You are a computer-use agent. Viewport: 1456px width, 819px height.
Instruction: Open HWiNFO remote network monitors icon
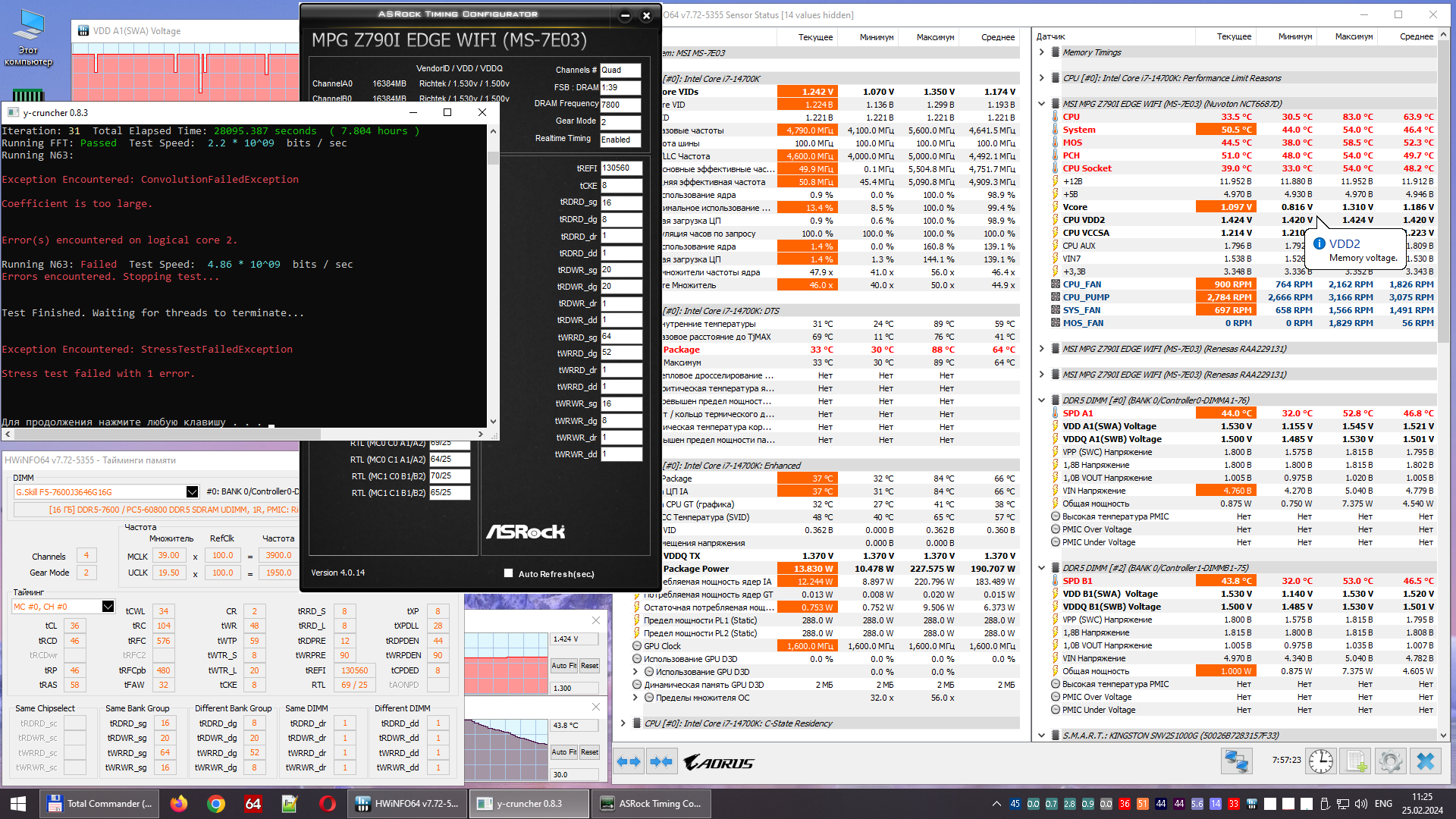click(x=1236, y=761)
